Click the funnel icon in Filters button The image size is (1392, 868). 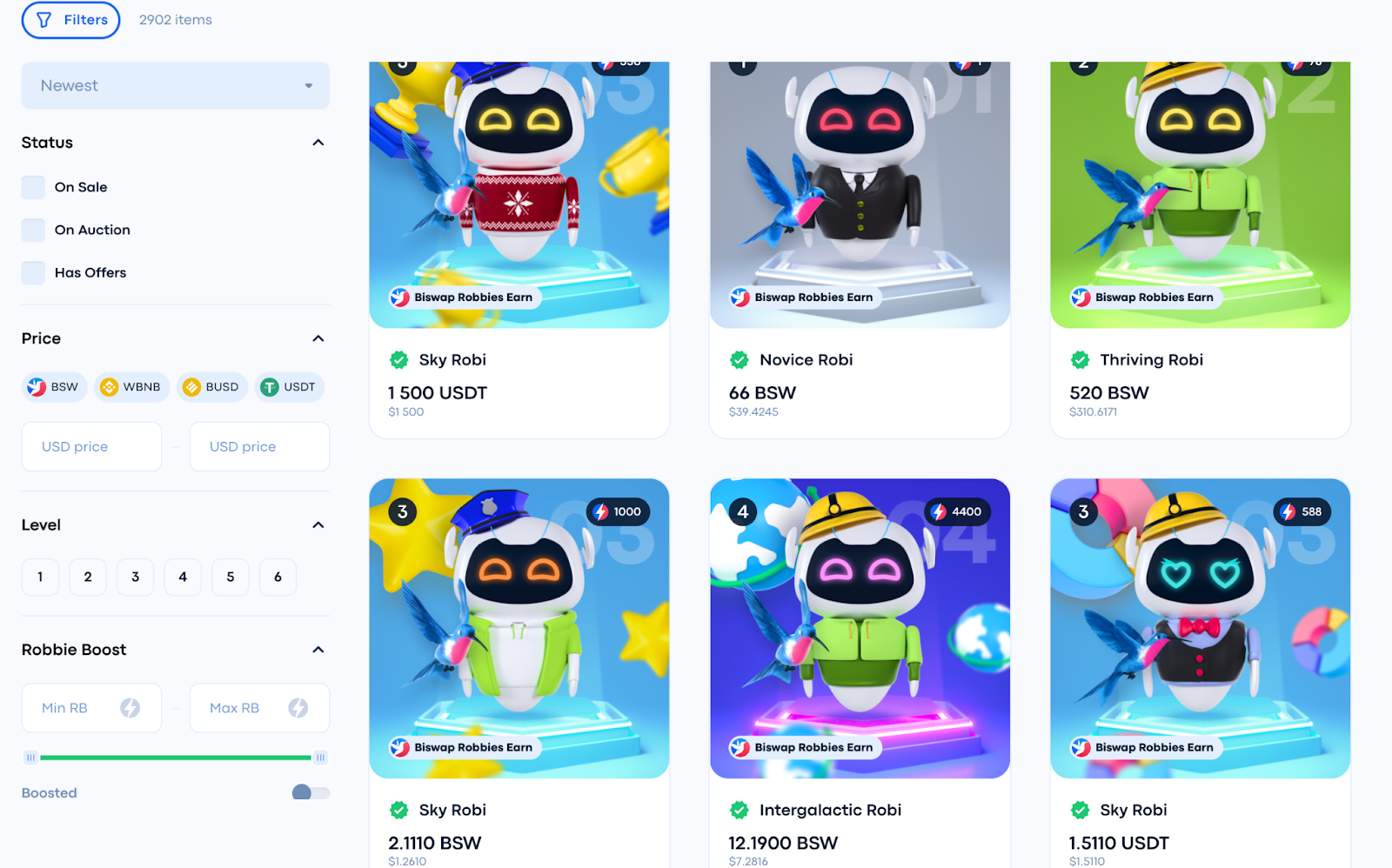pyautogui.click(x=43, y=20)
